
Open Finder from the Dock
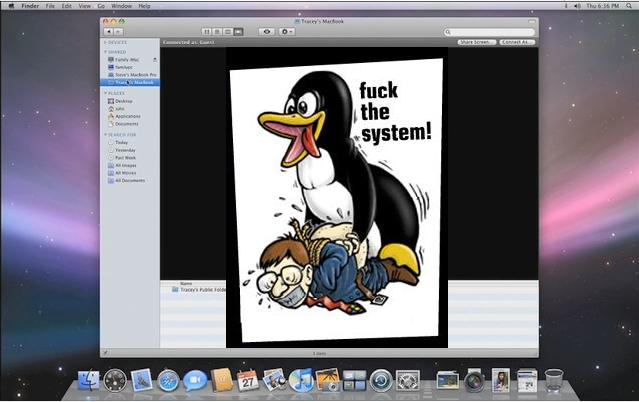click(x=88, y=380)
